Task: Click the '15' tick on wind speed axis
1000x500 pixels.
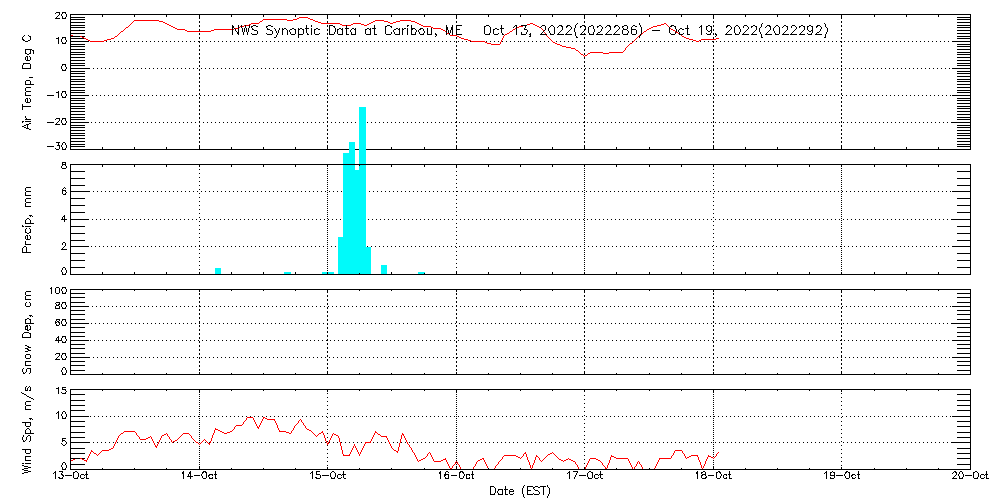Action: 60,391
